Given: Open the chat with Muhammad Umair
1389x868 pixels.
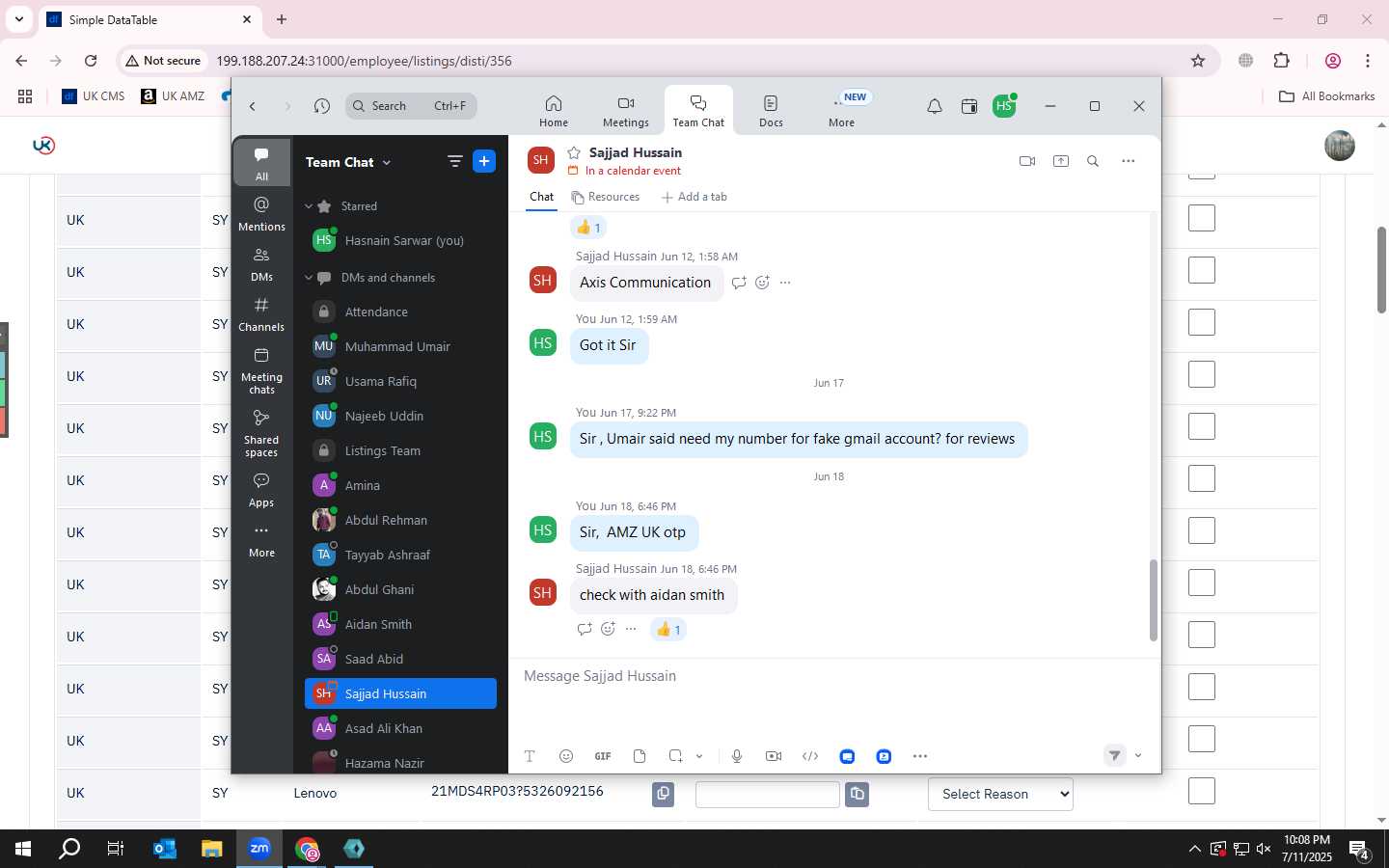Looking at the screenshot, I should [400, 346].
